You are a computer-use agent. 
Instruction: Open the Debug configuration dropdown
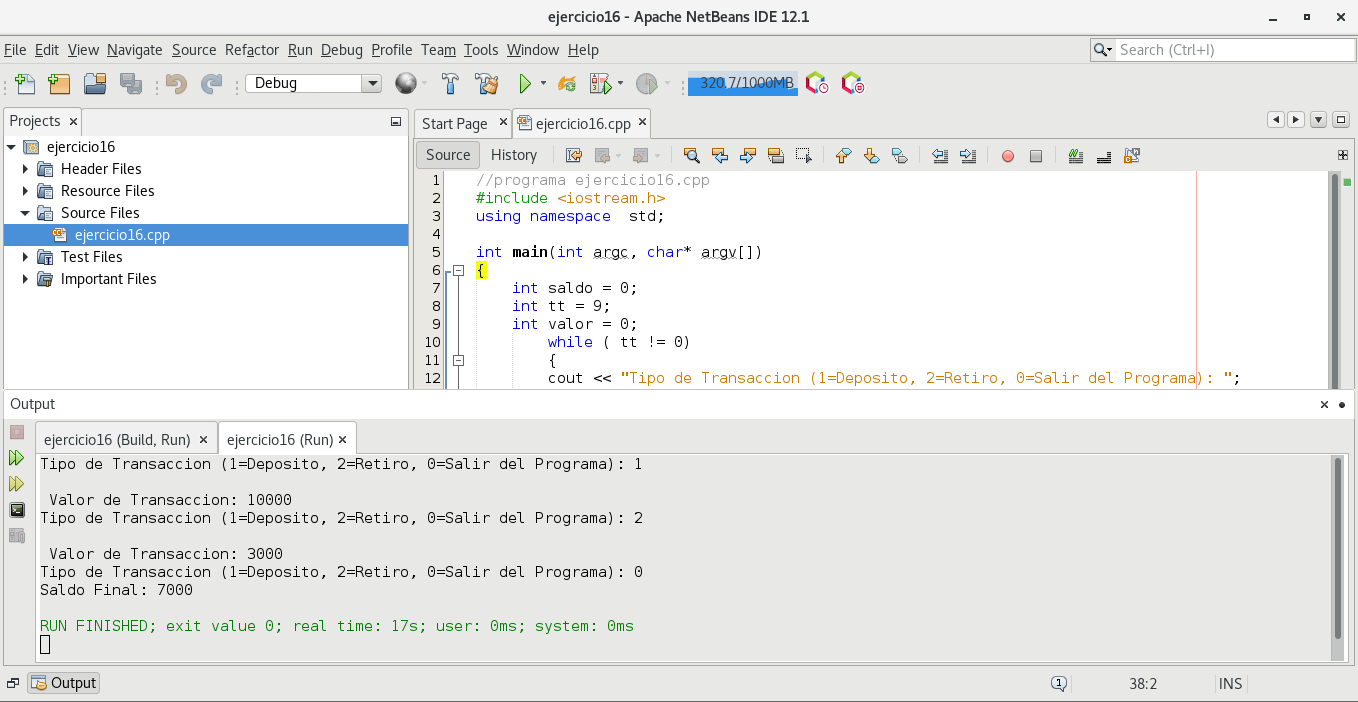pyautogui.click(x=371, y=84)
